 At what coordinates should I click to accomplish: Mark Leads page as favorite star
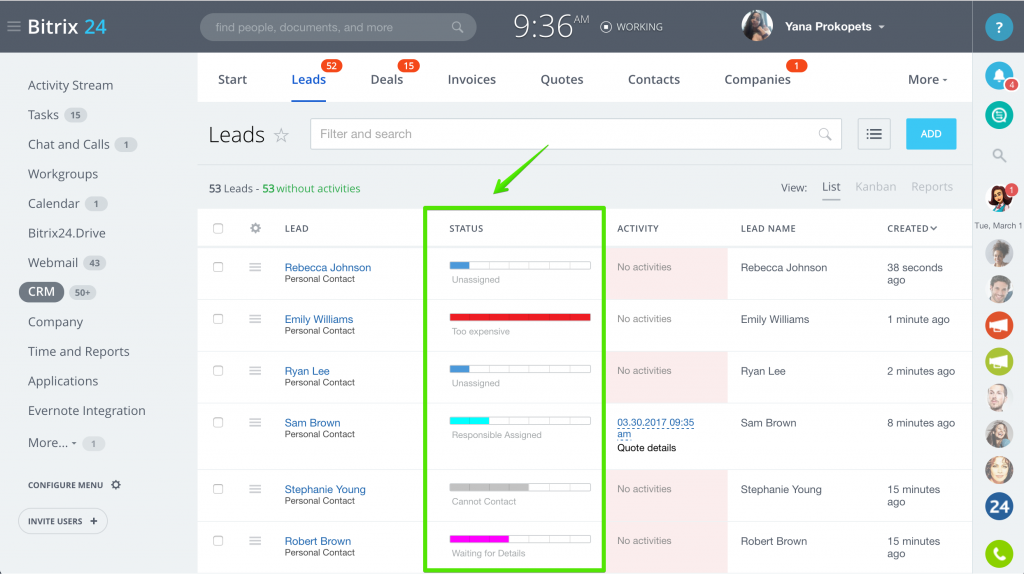[x=281, y=135]
